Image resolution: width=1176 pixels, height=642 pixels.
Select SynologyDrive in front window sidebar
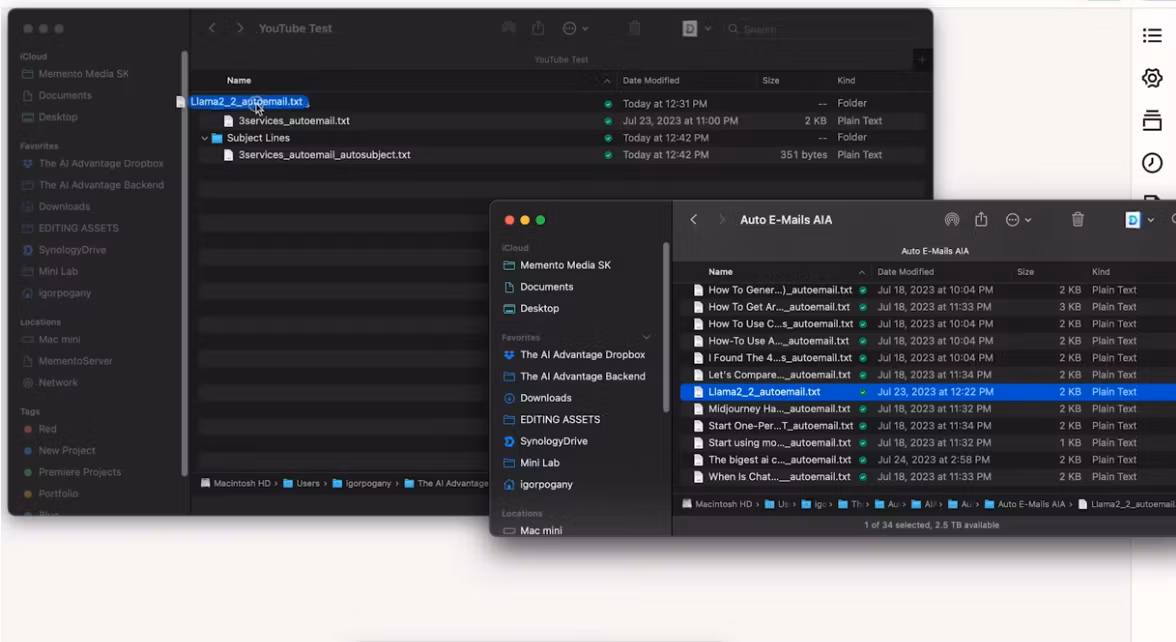click(x=553, y=441)
